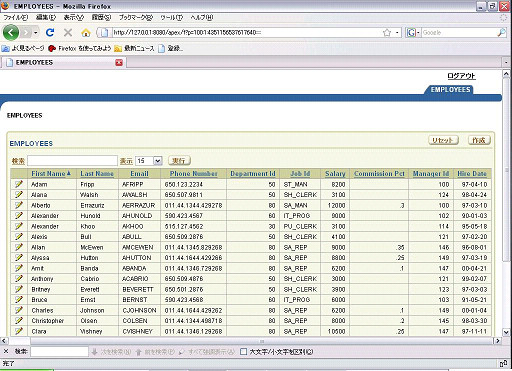Sort by Hire Date column header
The image size is (512, 371).
472,174
